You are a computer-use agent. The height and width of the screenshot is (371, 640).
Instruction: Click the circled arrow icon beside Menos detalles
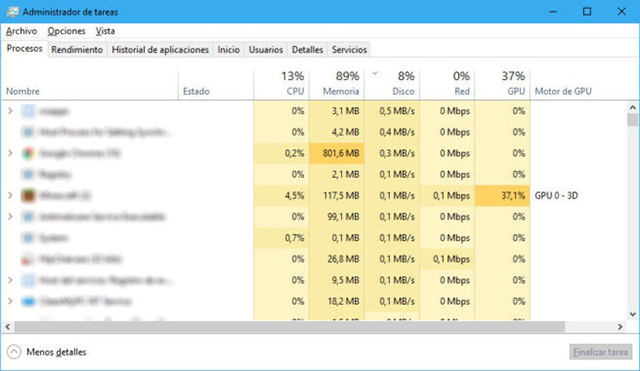coord(14,352)
